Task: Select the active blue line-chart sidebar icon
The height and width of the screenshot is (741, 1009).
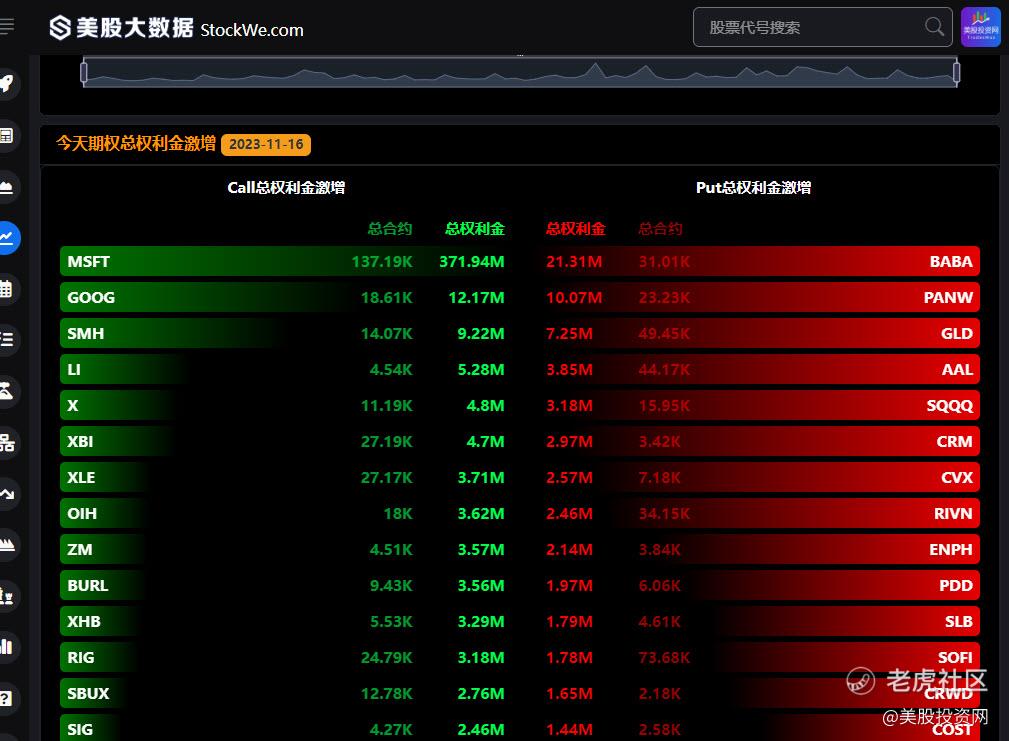Action: [6, 238]
